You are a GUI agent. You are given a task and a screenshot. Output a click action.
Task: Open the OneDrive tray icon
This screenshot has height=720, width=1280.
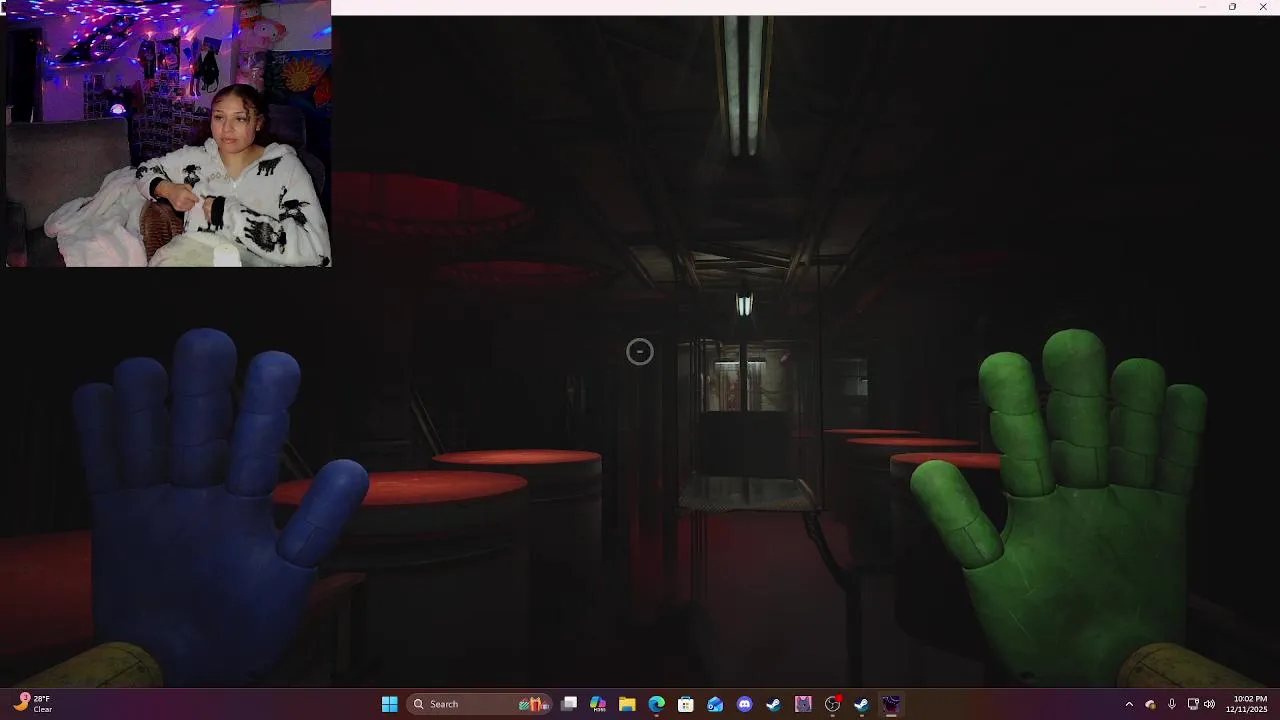point(1150,704)
